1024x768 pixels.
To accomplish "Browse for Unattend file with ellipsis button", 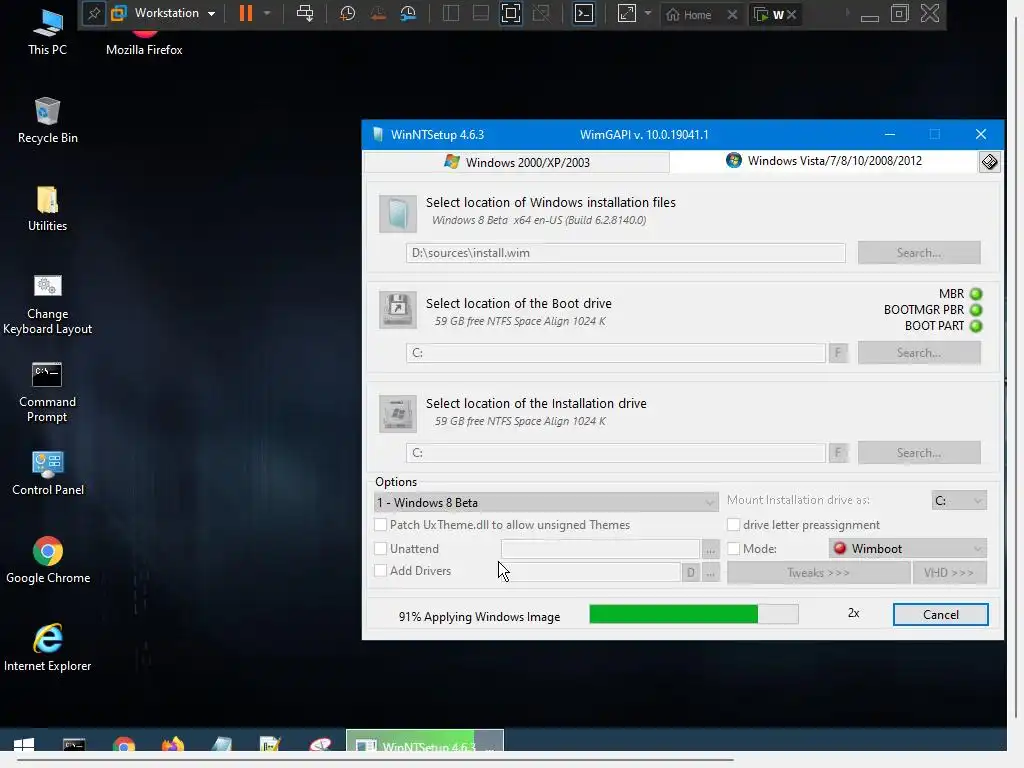I will click(710, 549).
